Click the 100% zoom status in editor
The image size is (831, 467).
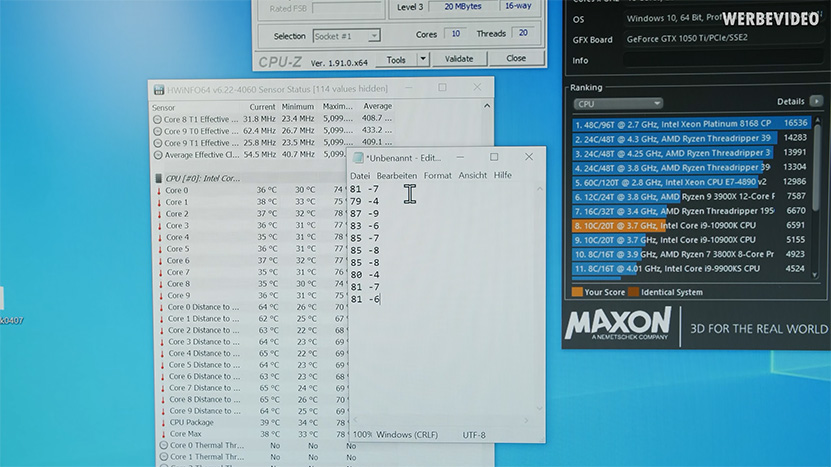[x=363, y=435]
